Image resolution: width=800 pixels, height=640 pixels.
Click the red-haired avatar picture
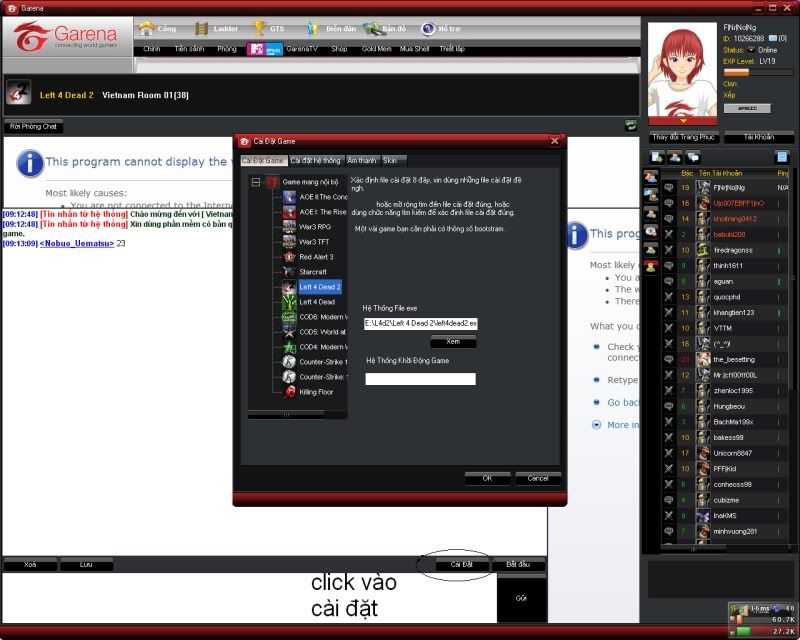pos(682,70)
